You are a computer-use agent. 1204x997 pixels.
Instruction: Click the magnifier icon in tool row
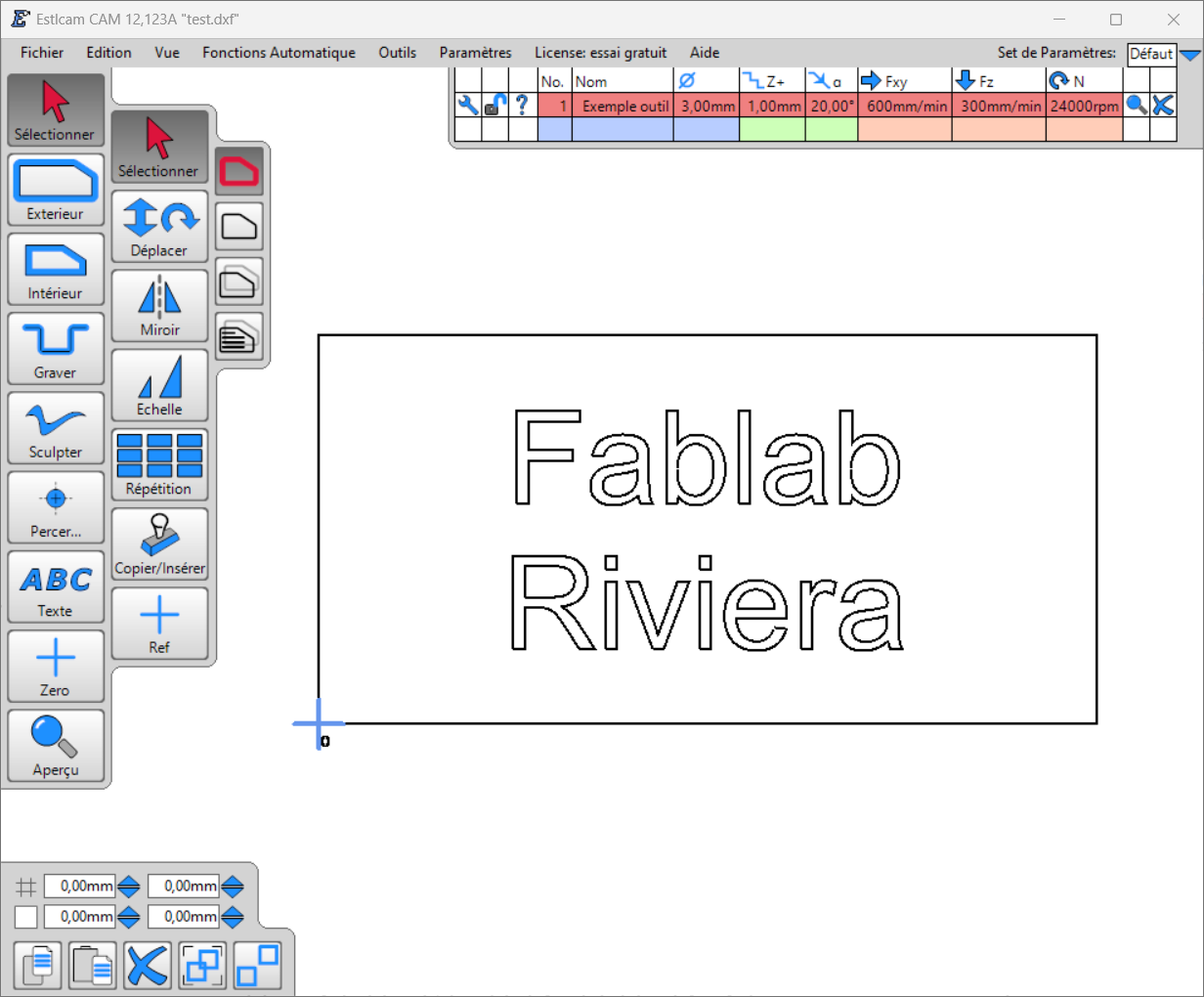coord(1136,106)
